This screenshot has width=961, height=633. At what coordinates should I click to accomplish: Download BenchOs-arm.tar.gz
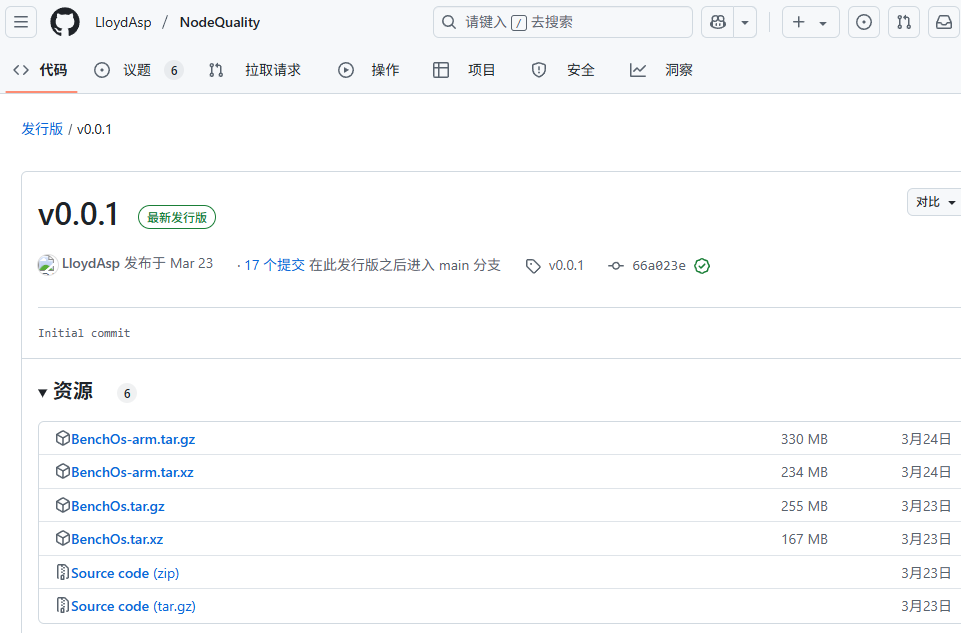[x=133, y=439]
